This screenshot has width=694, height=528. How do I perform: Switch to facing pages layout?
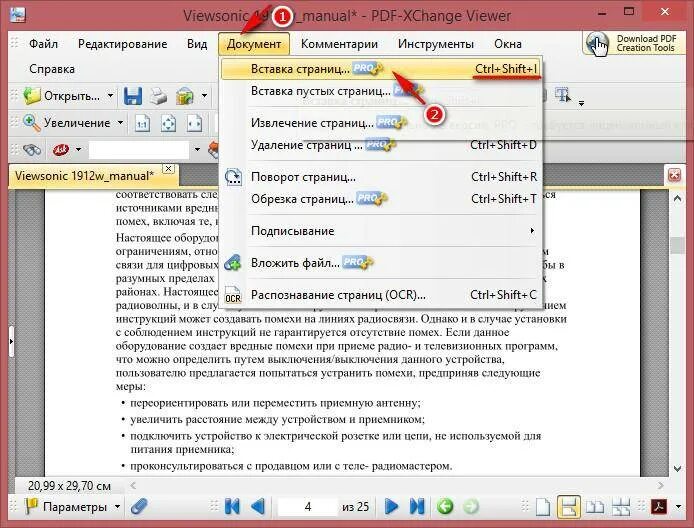pos(595,507)
